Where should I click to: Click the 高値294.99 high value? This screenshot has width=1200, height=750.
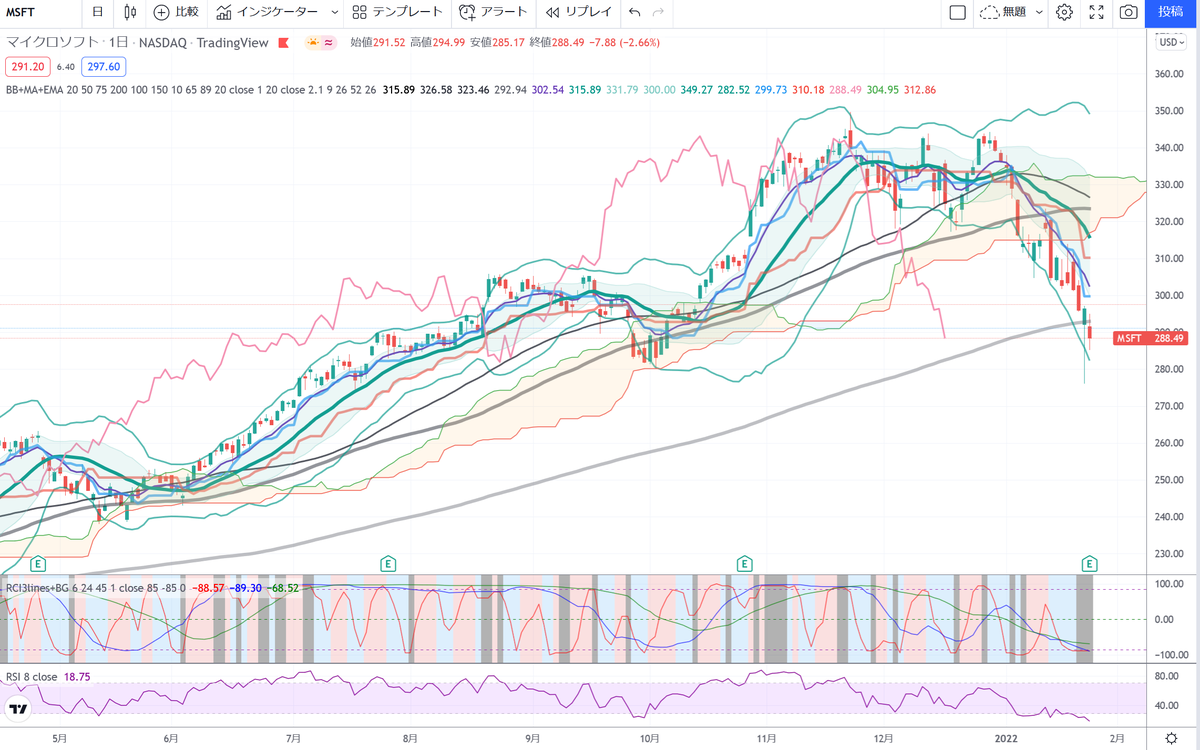437,42
